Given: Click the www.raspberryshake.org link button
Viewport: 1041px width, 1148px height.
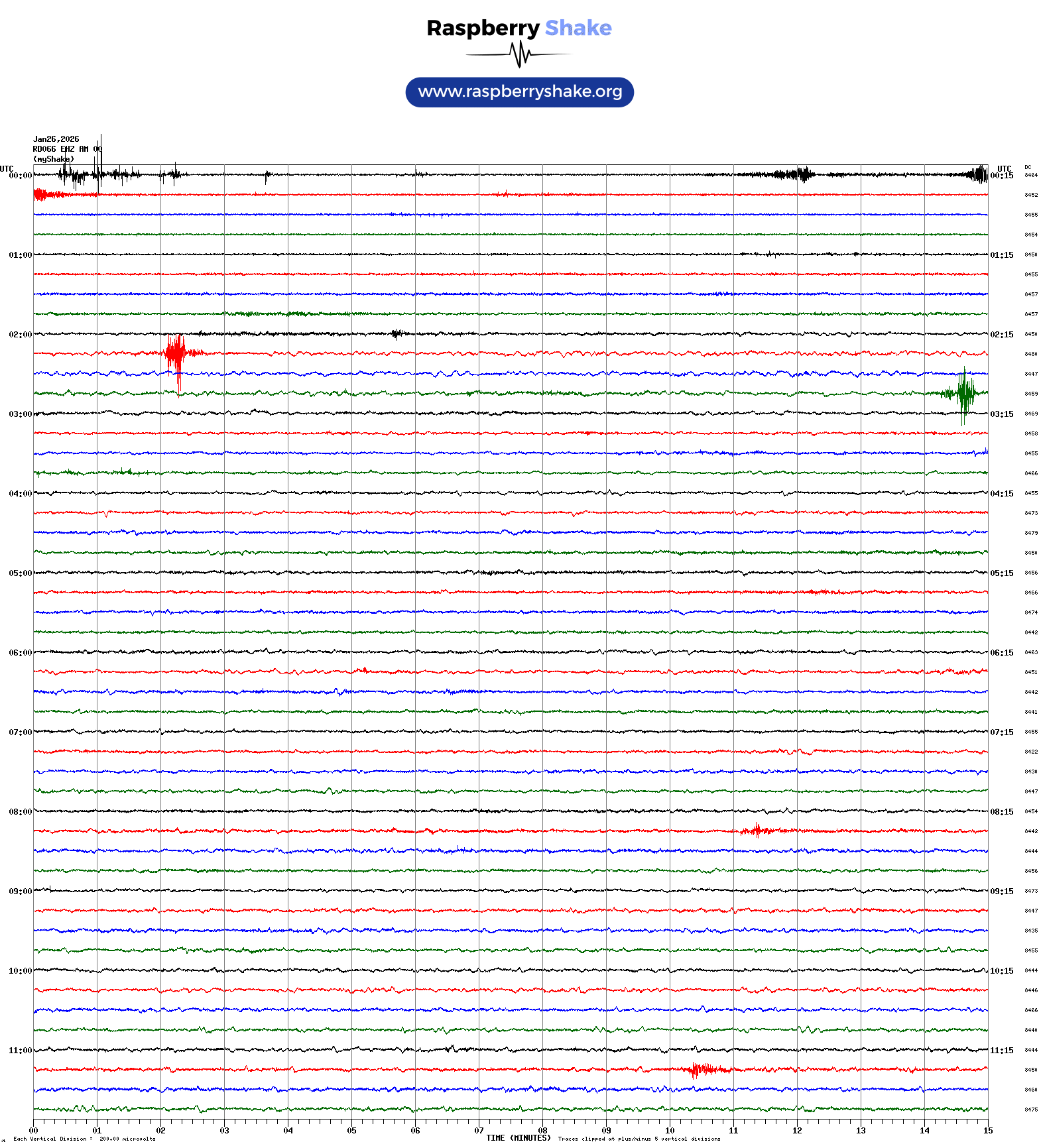Looking at the screenshot, I should [x=519, y=92].
